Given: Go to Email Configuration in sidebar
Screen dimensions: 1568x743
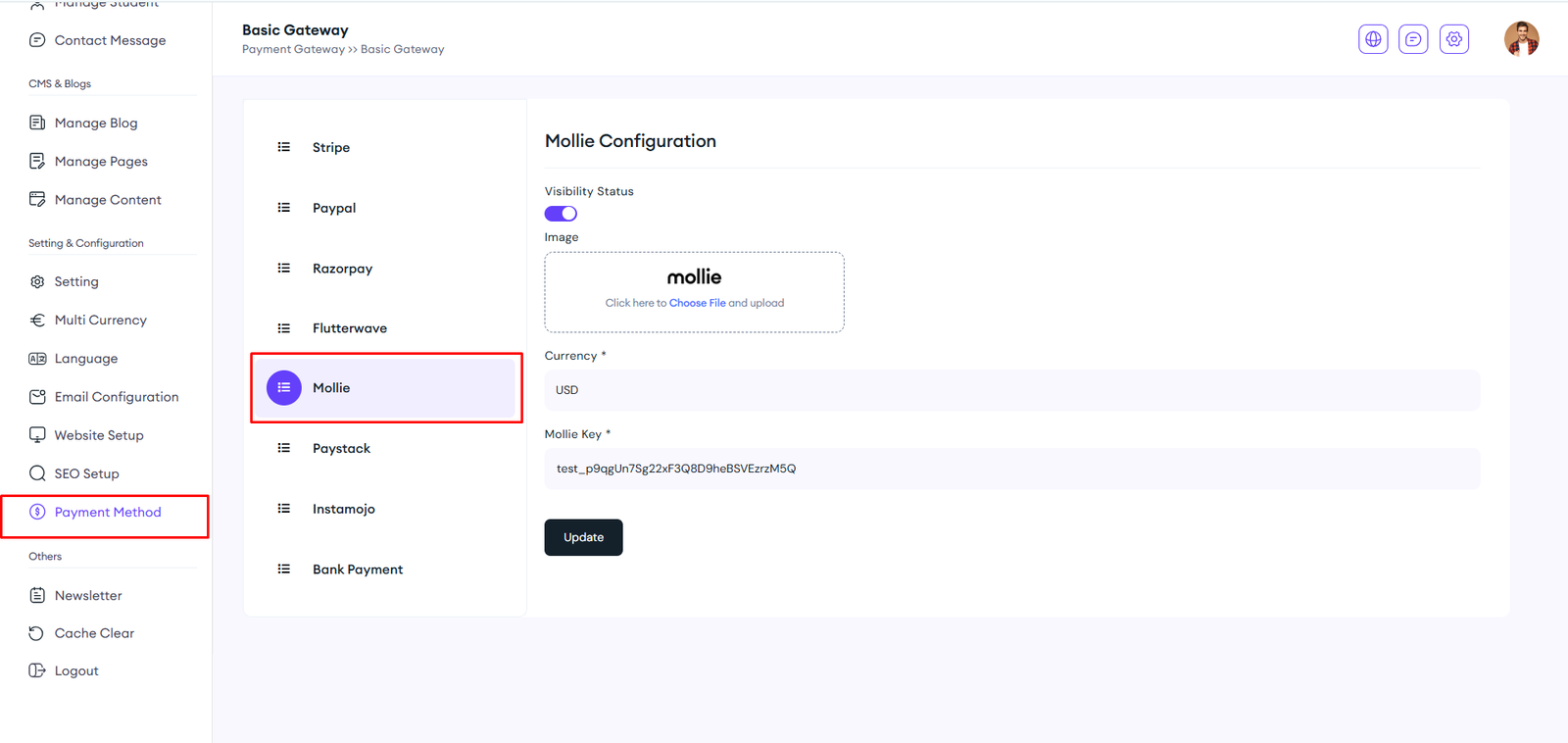Looking at the screenshot, I should coord(117,397).
